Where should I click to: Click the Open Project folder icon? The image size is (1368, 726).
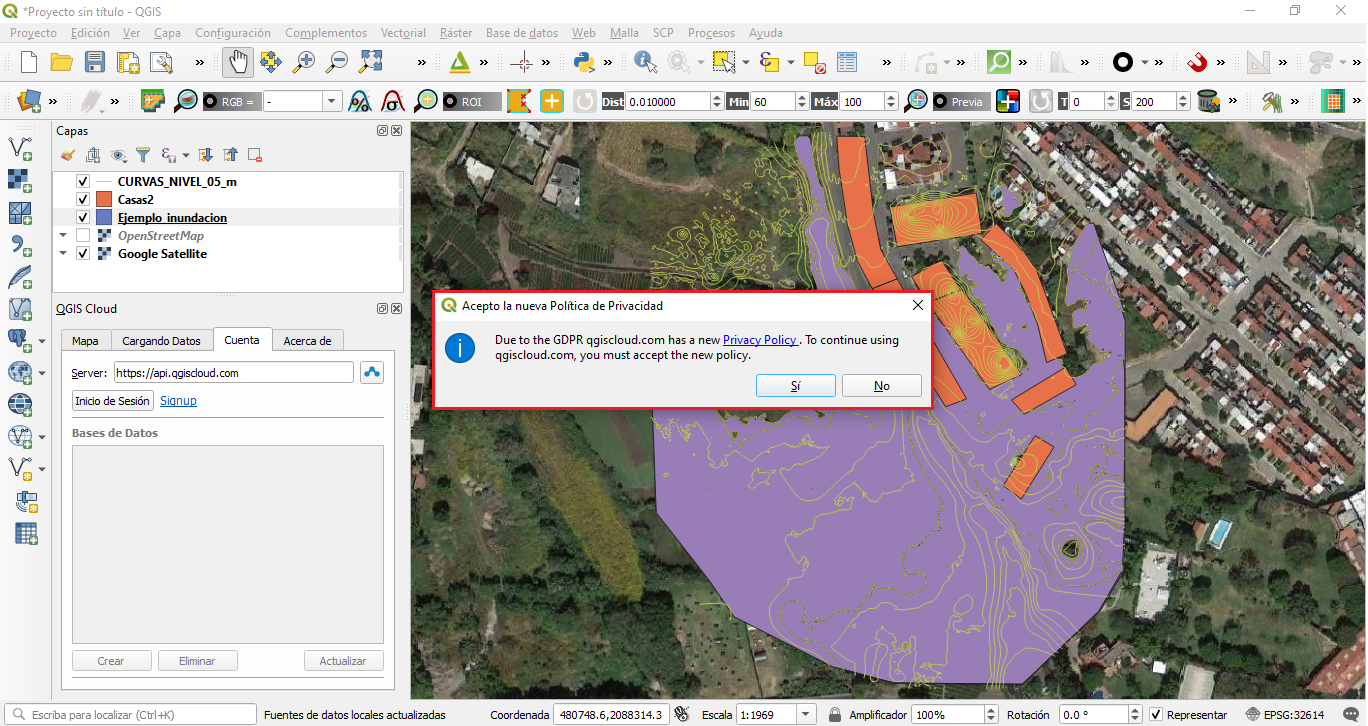[x=62, y=62]
